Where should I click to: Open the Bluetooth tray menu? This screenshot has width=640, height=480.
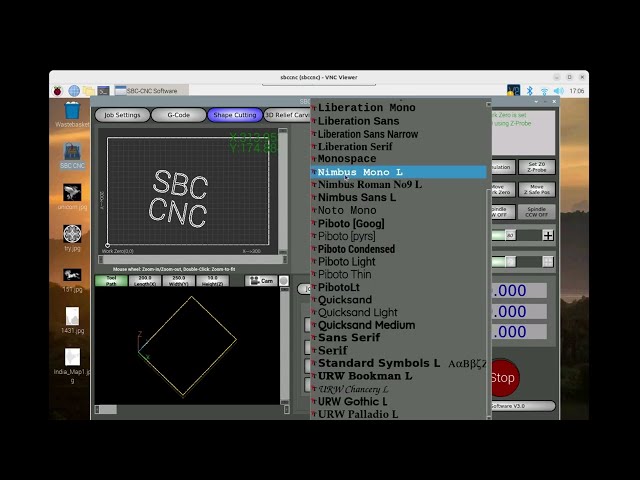pyautogui.click(x=530, y=91)
